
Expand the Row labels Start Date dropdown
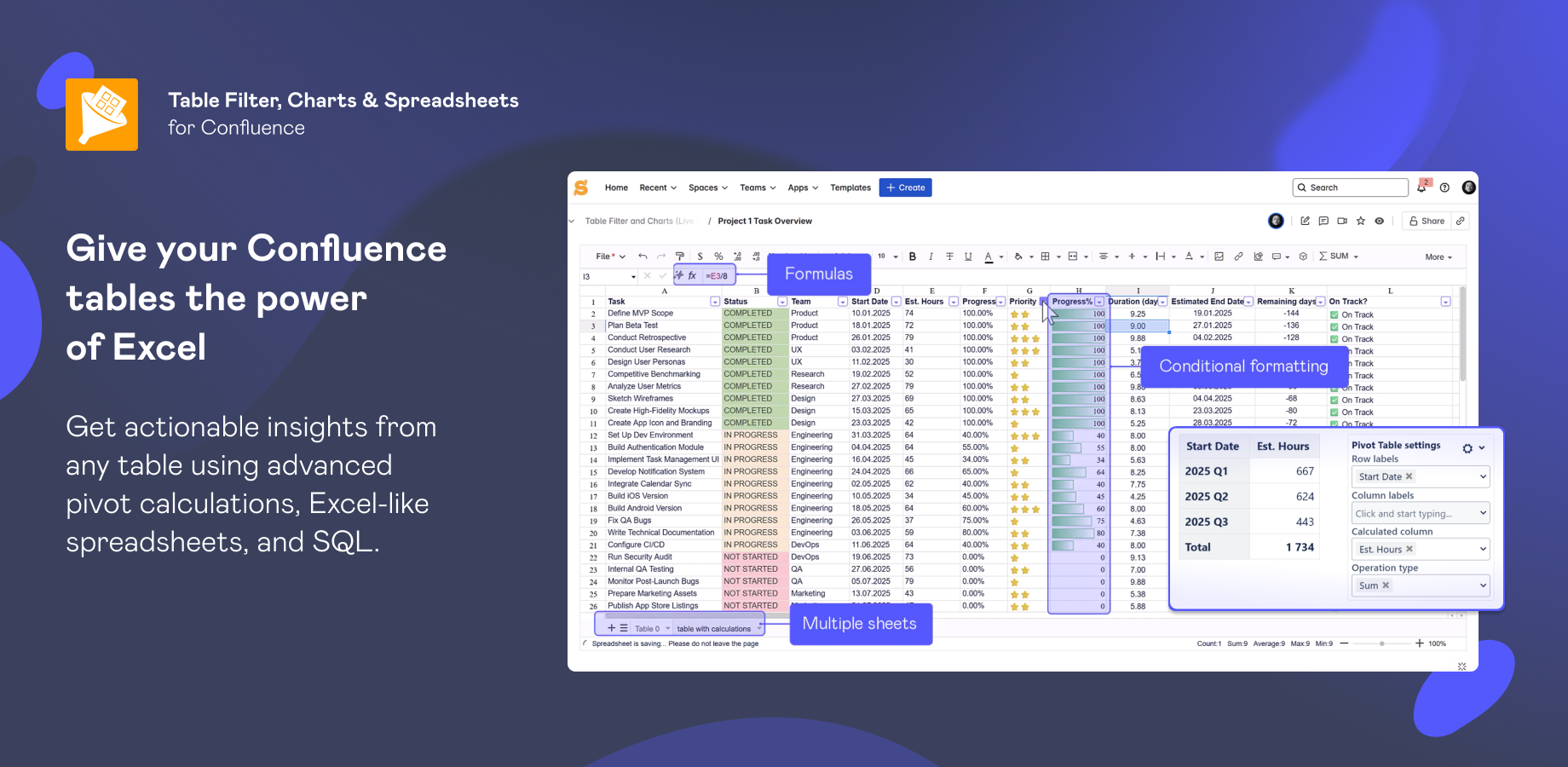tap(1483, 476)
